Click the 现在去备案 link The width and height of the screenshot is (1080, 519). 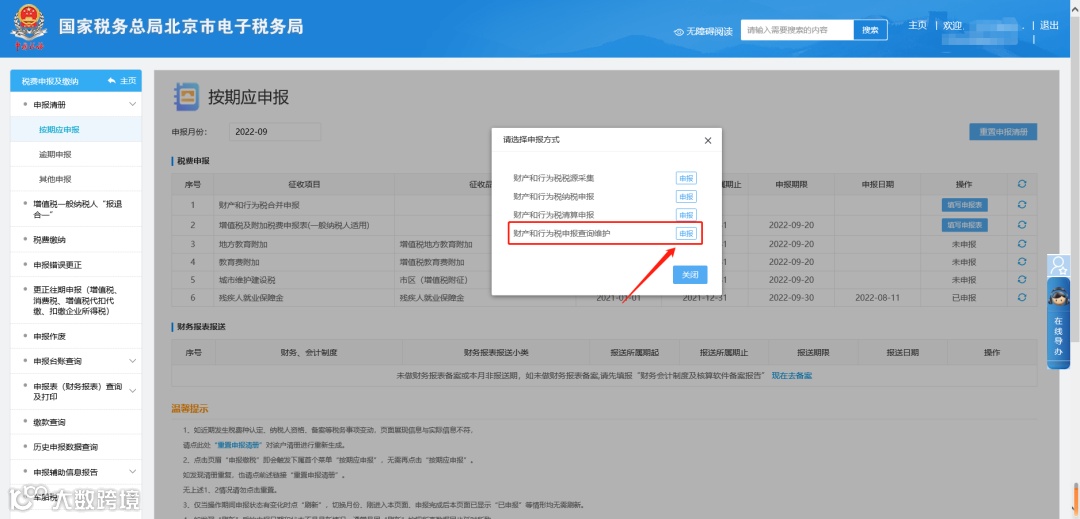click(x=791, y=376)
